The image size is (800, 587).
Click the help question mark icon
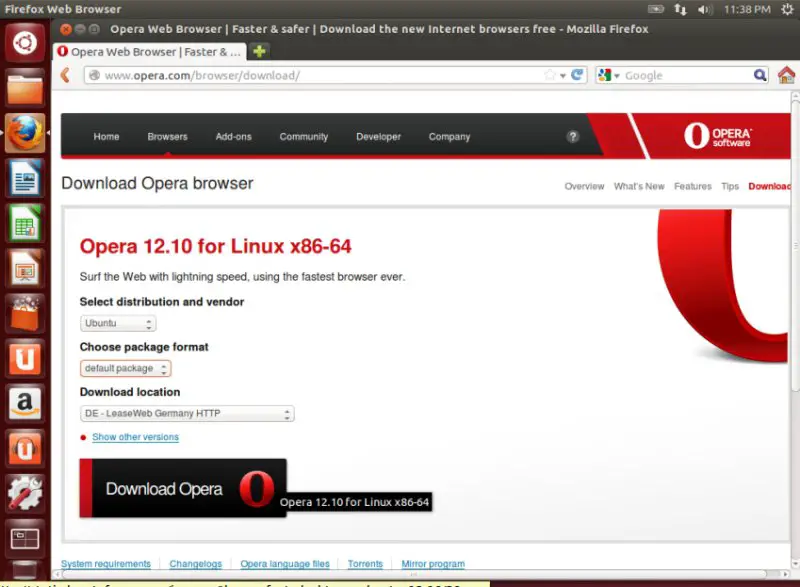tap(572, 136)
